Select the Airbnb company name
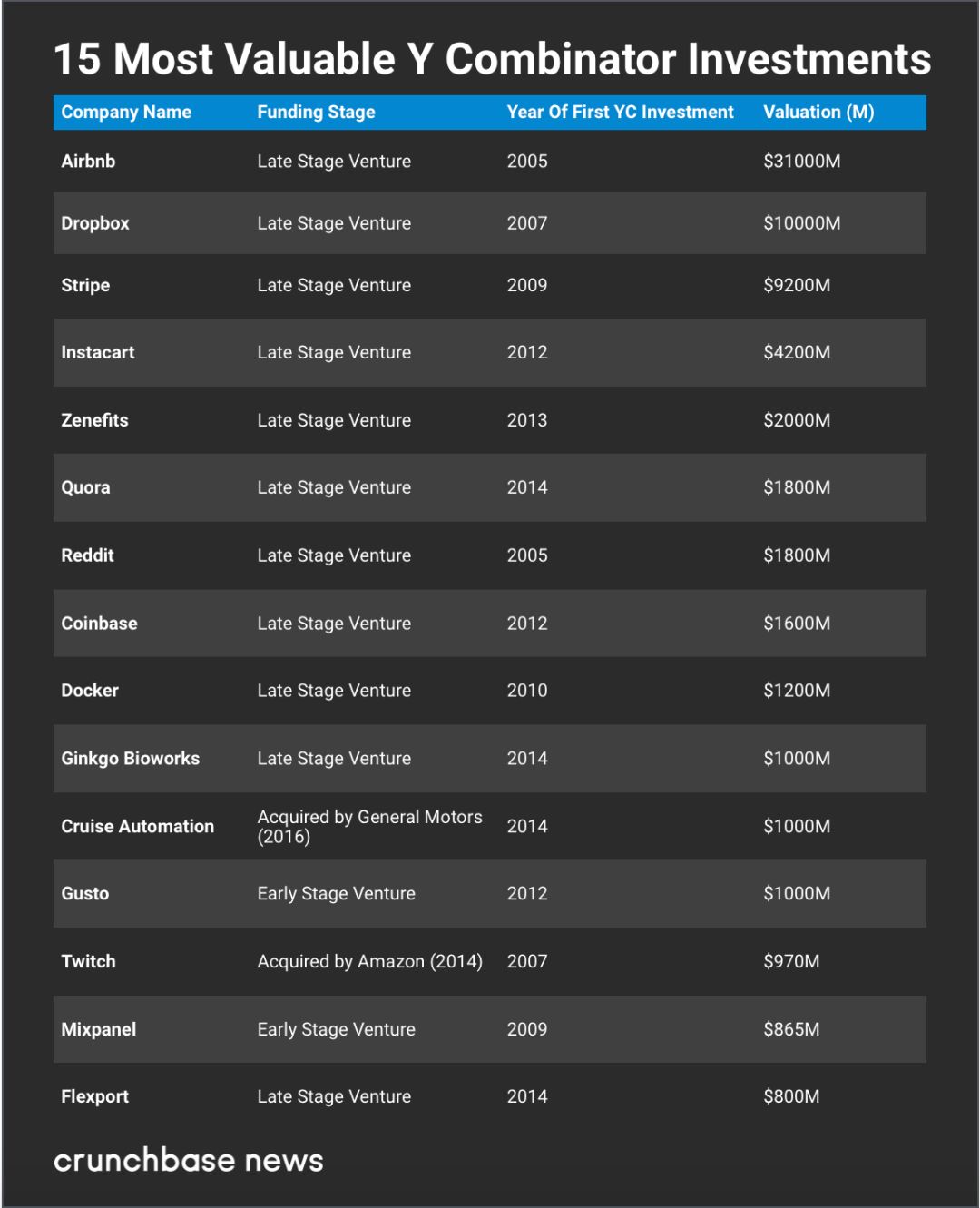Image resolution: width=980 pixels, height=1208 pixels. 88,162
